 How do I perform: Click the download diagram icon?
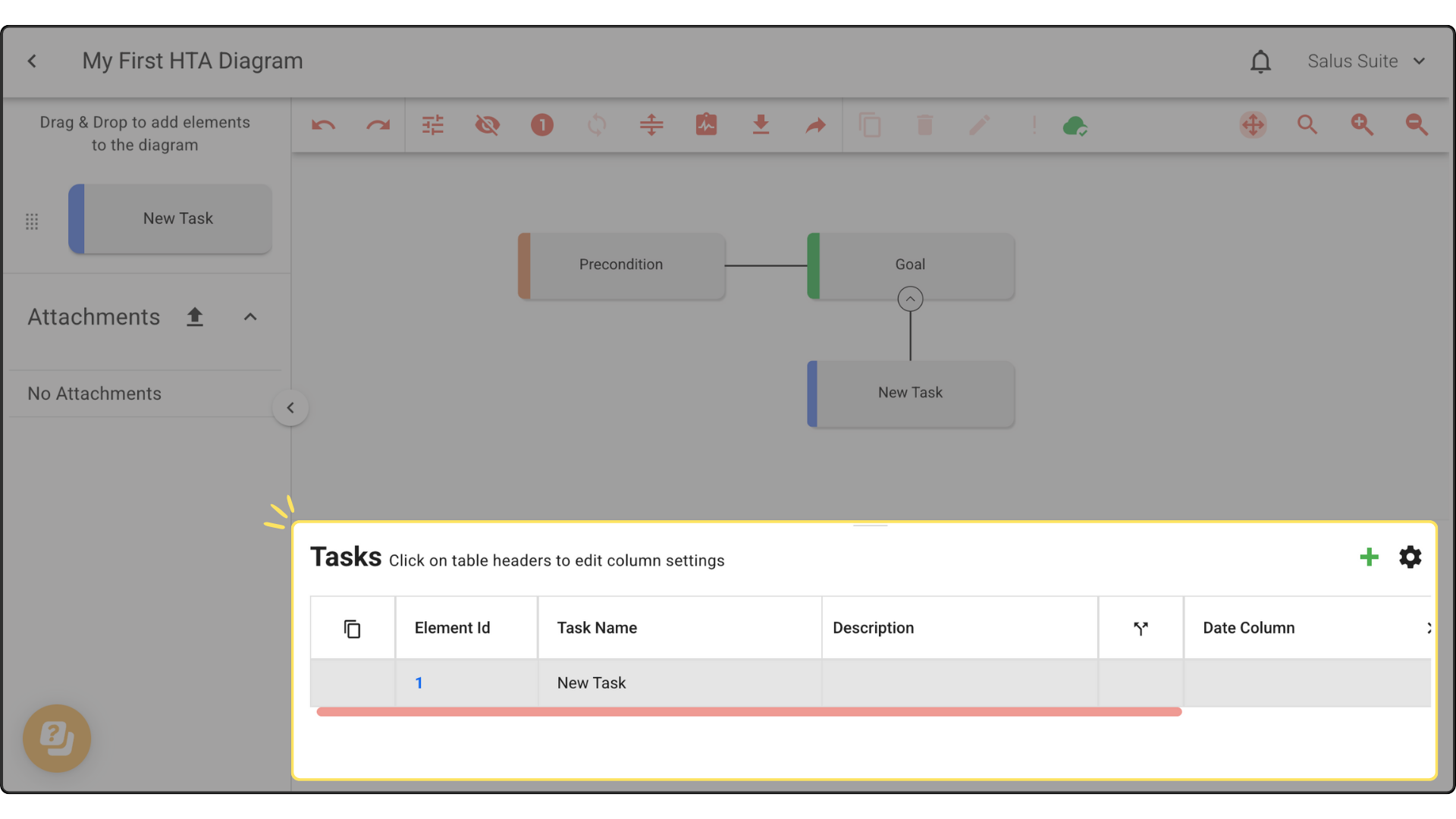coord(761,125)
